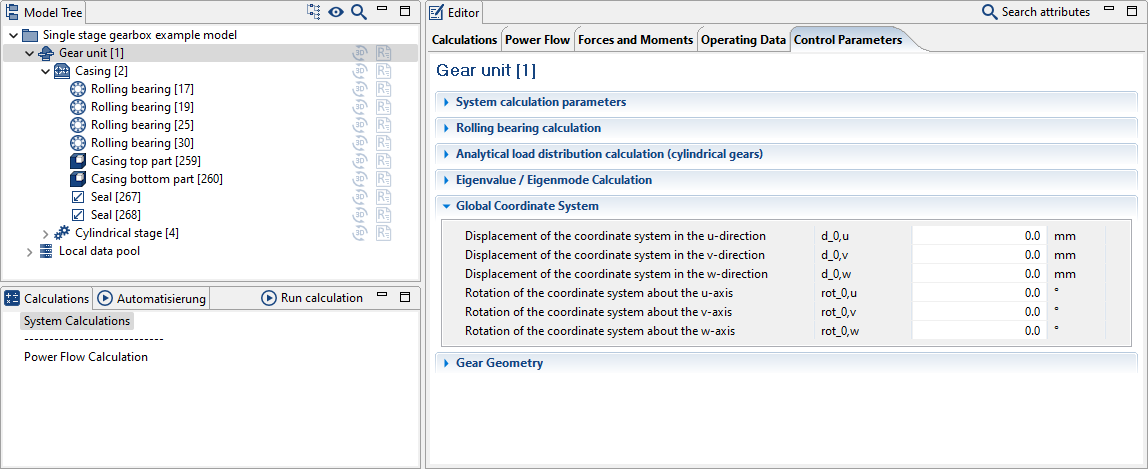Click the d_0,v displacement value field
The image size is (1148, 469).
coord(980,255)
